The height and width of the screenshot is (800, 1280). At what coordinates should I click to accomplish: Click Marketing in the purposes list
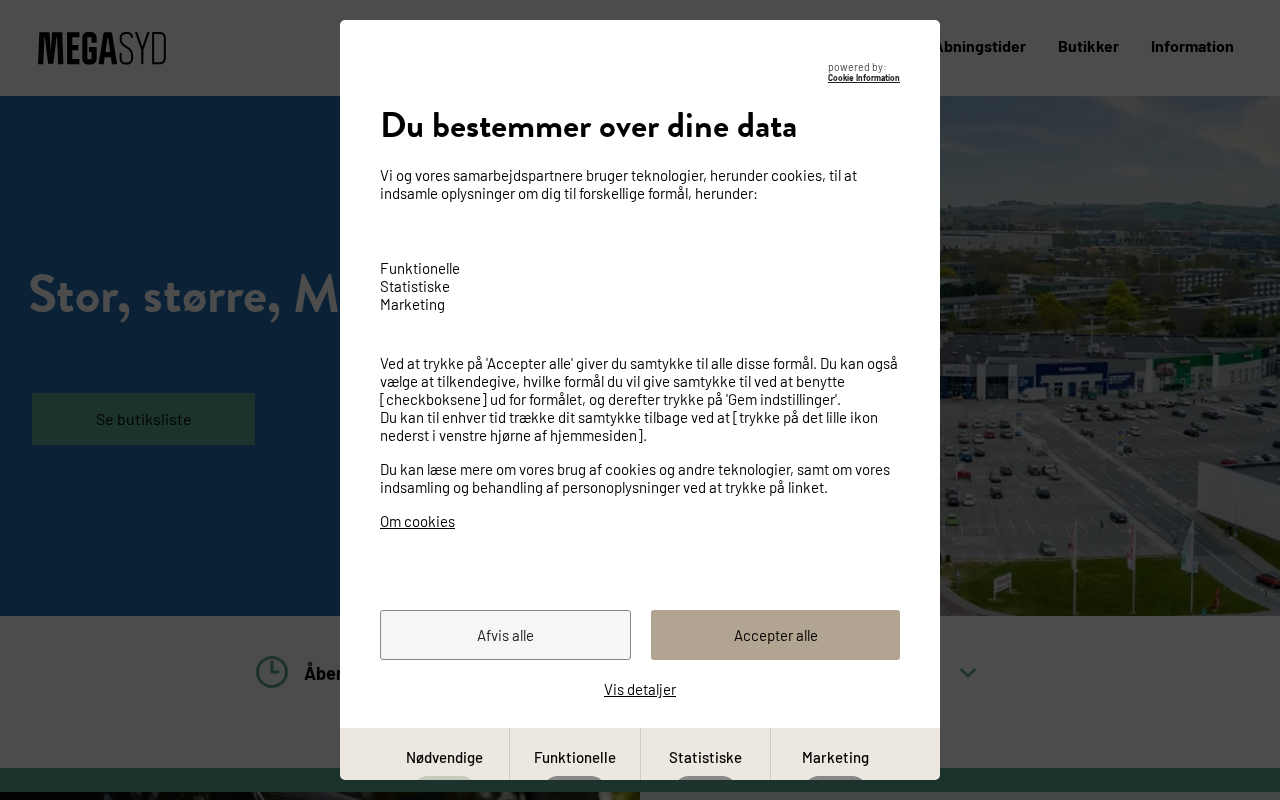[412, 304]
